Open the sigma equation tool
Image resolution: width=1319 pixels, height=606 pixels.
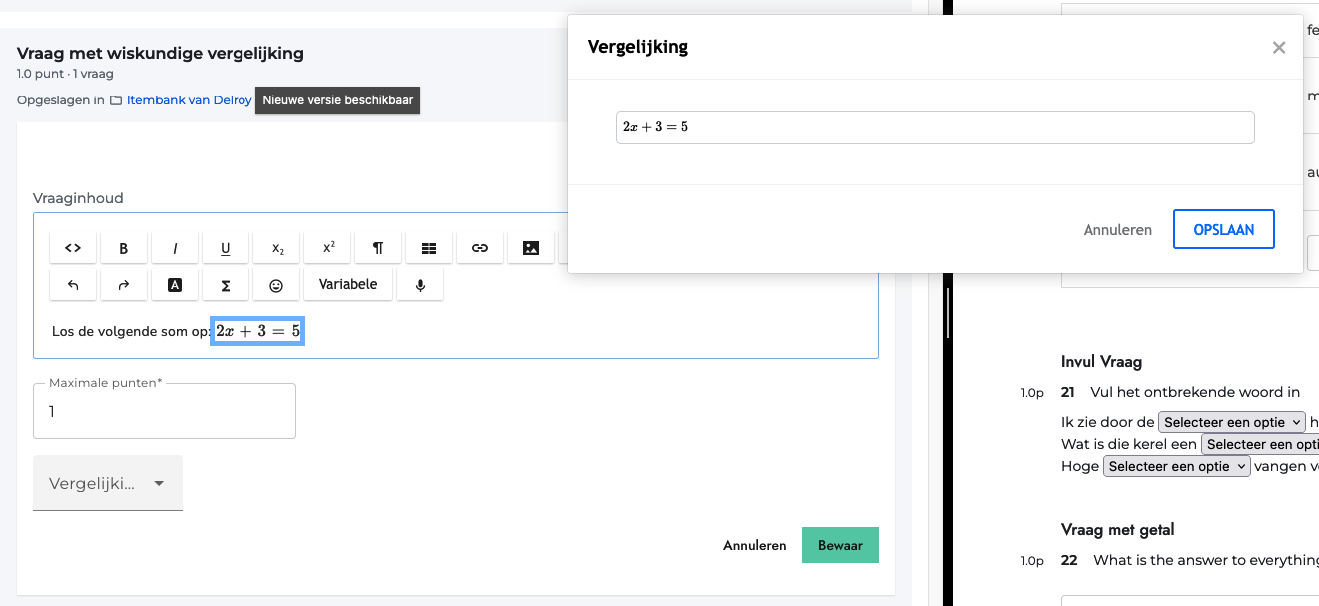[226, 285]
